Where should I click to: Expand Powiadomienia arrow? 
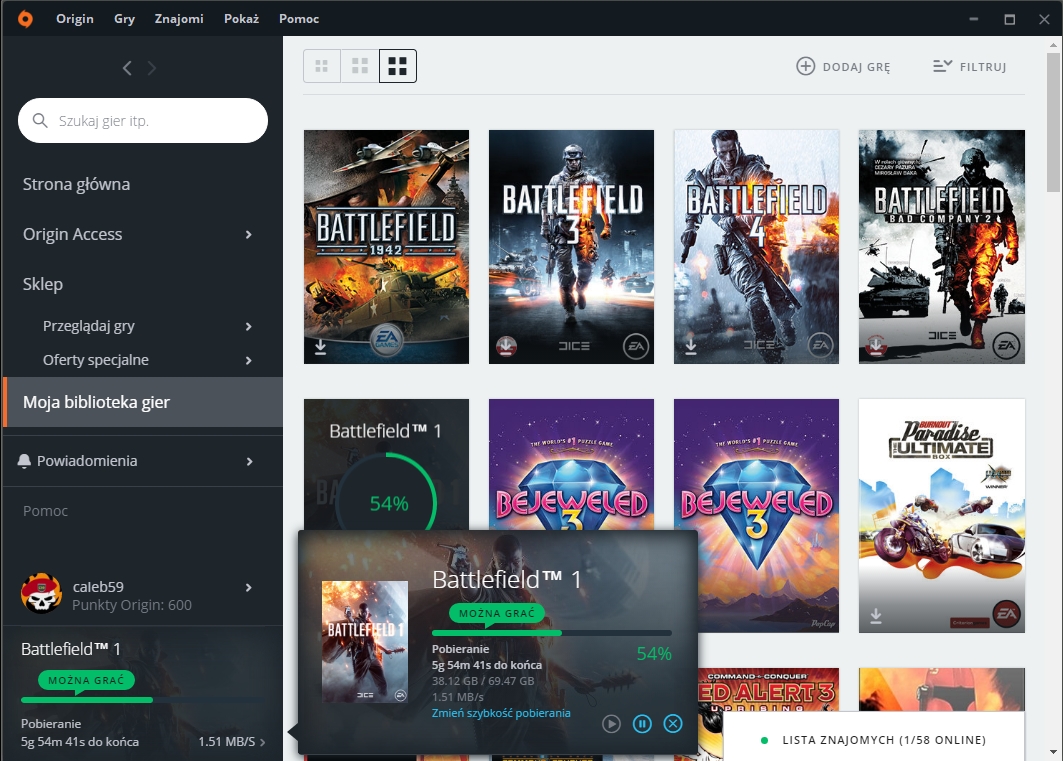[x=249, y=461]
